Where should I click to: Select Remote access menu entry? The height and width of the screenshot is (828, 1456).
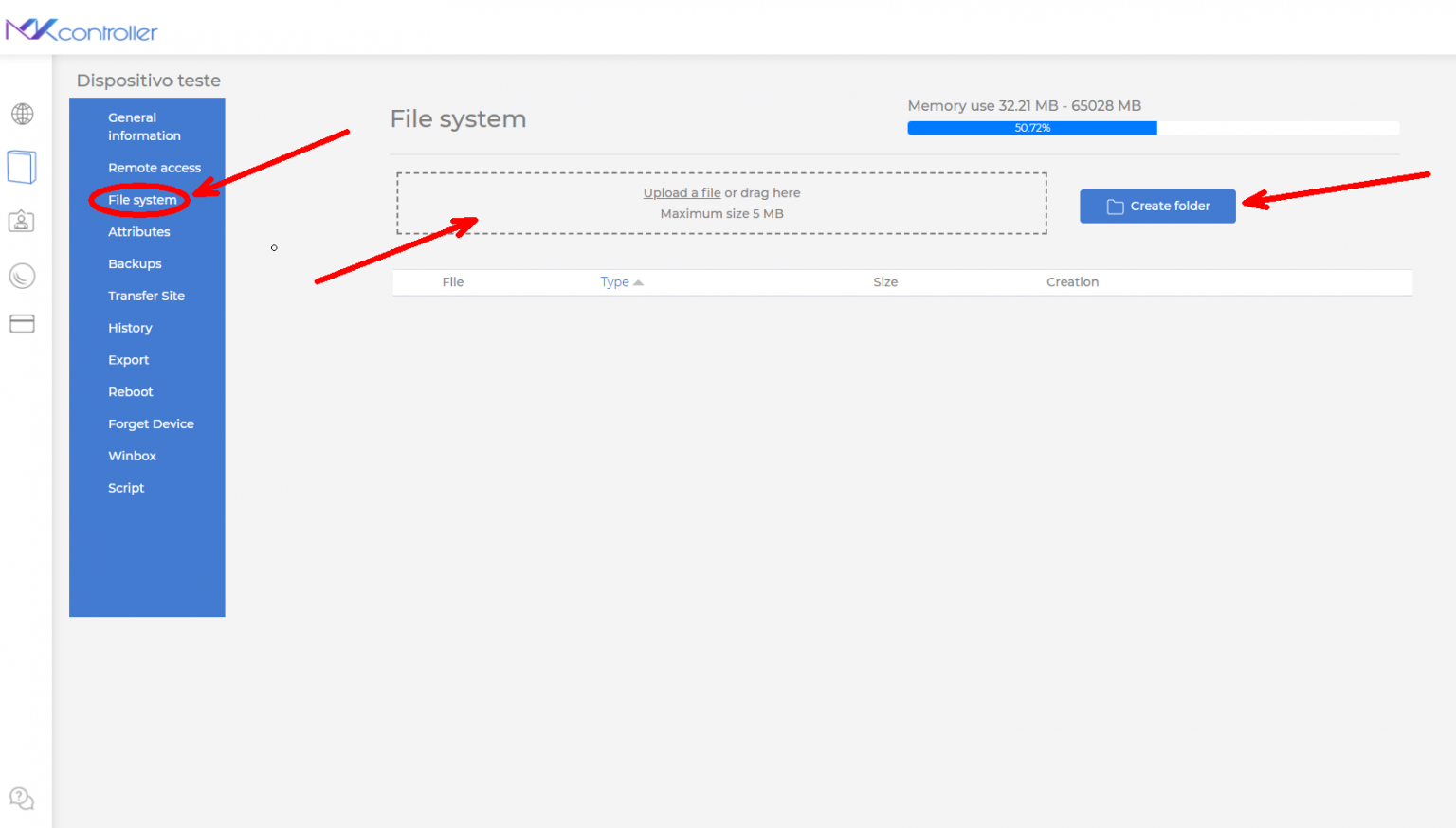point(155,168)
